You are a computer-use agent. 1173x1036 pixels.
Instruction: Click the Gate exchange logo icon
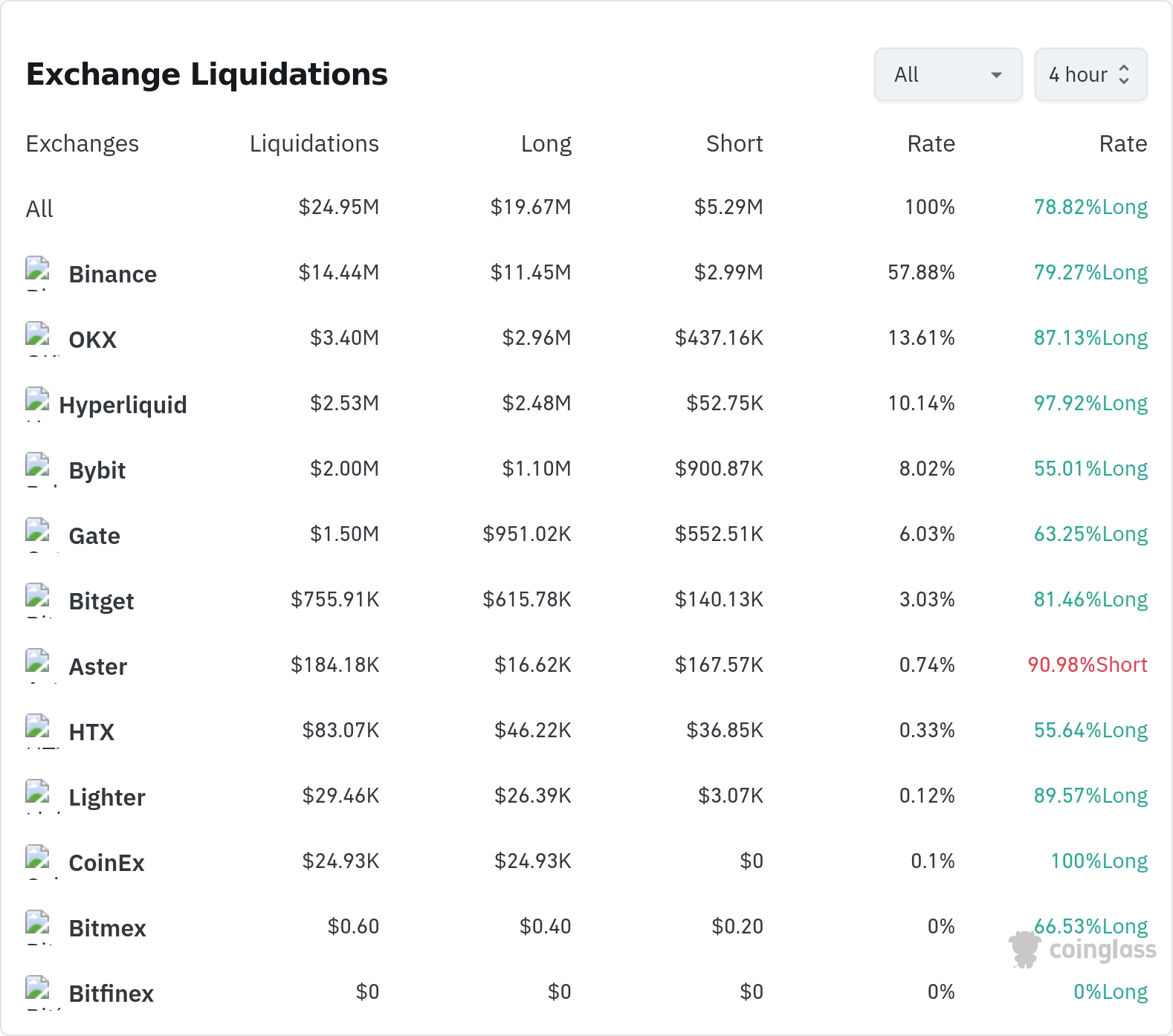coord(37,534)
